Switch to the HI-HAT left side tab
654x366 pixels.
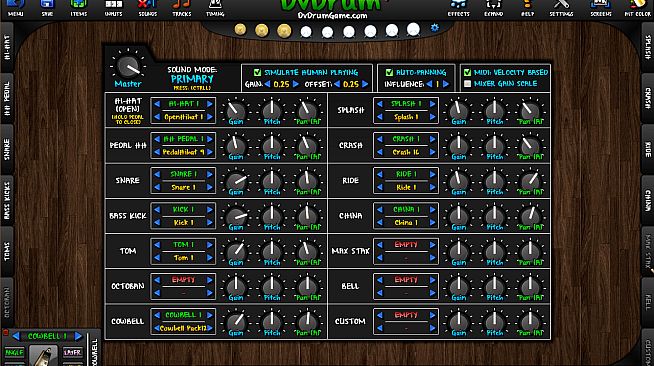point(7,47)
